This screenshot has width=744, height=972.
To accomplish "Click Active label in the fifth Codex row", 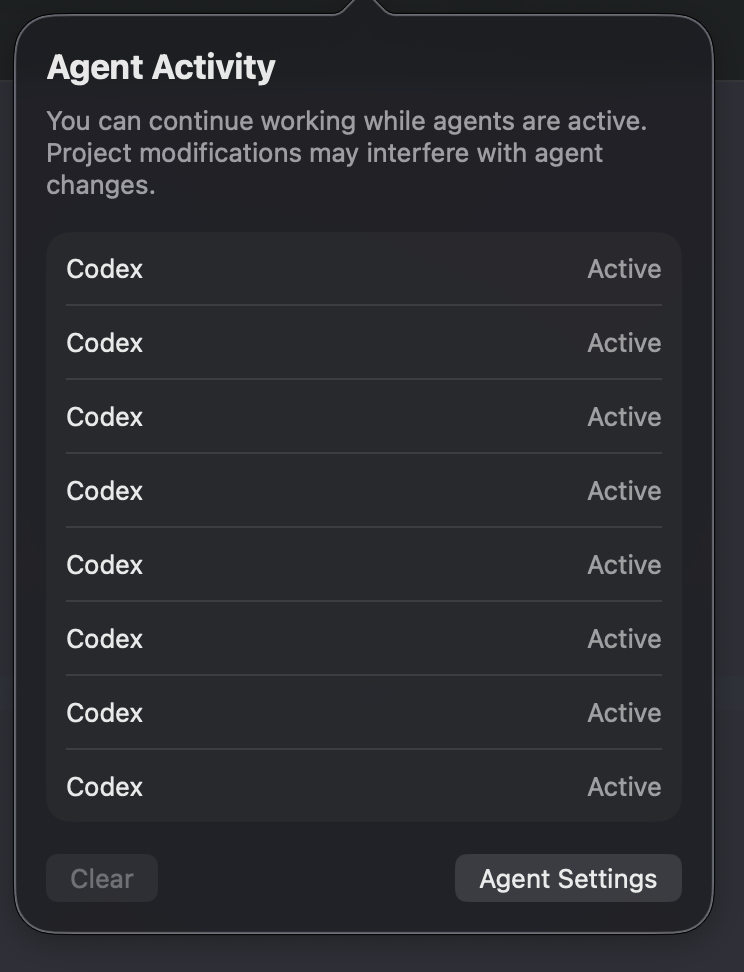I will (624, 565).
